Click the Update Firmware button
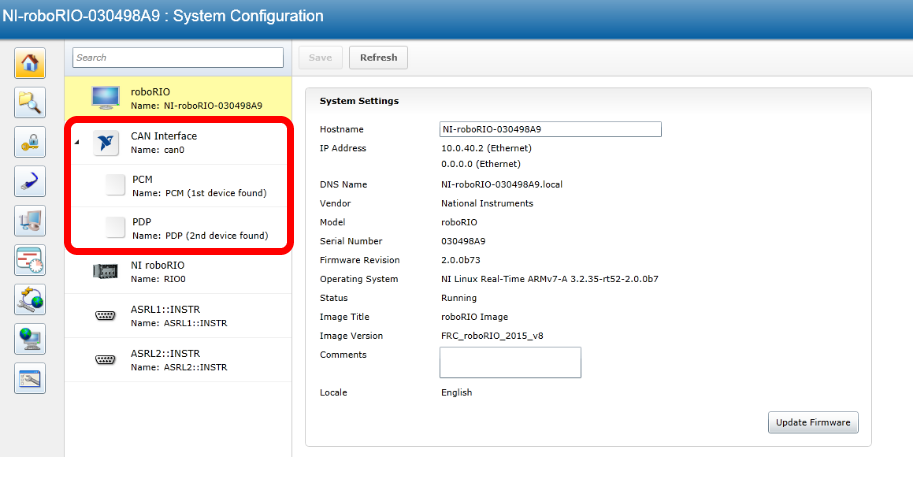 tap(813, 422)
